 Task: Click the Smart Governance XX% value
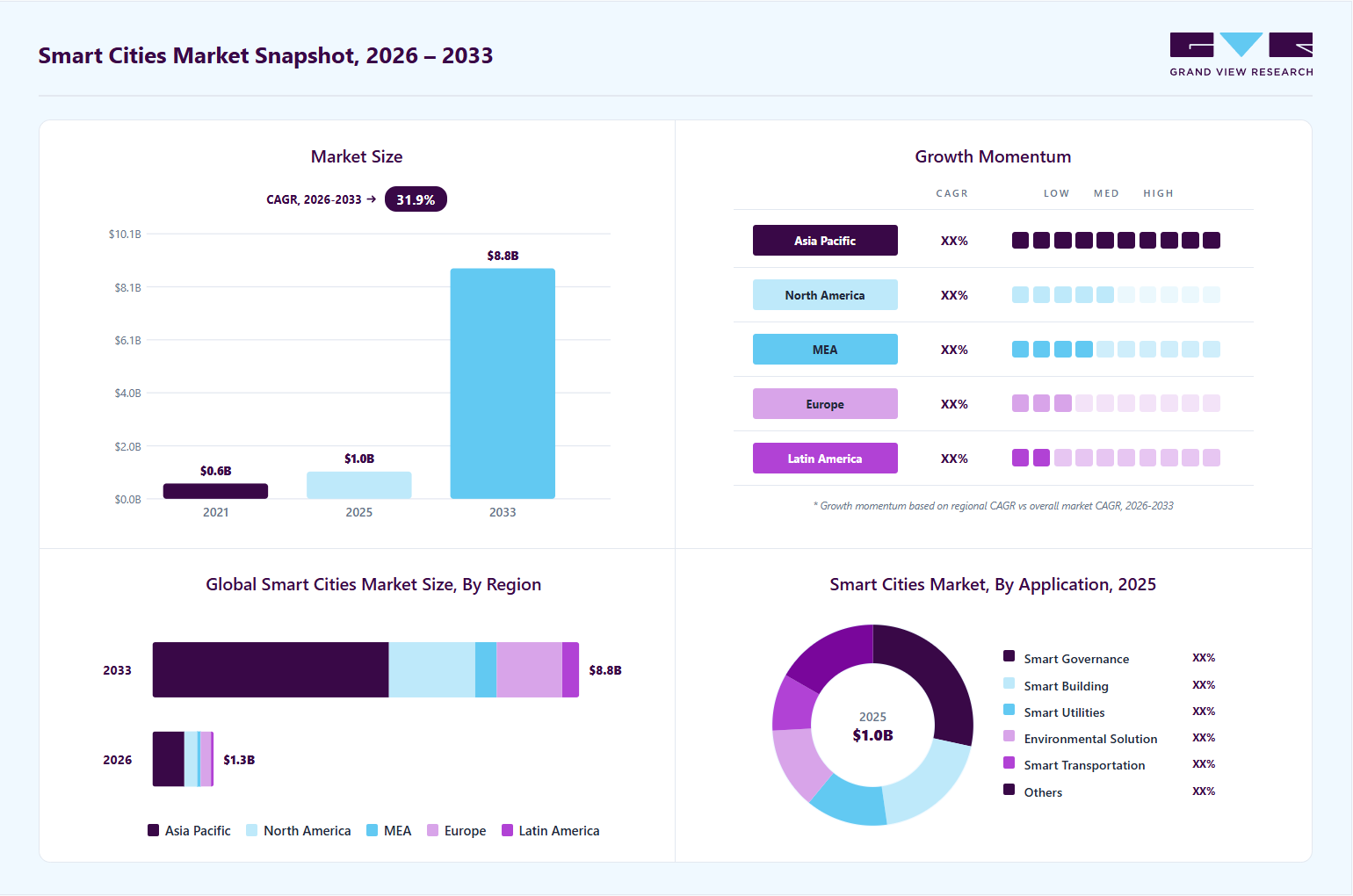tap(1204, 658)
